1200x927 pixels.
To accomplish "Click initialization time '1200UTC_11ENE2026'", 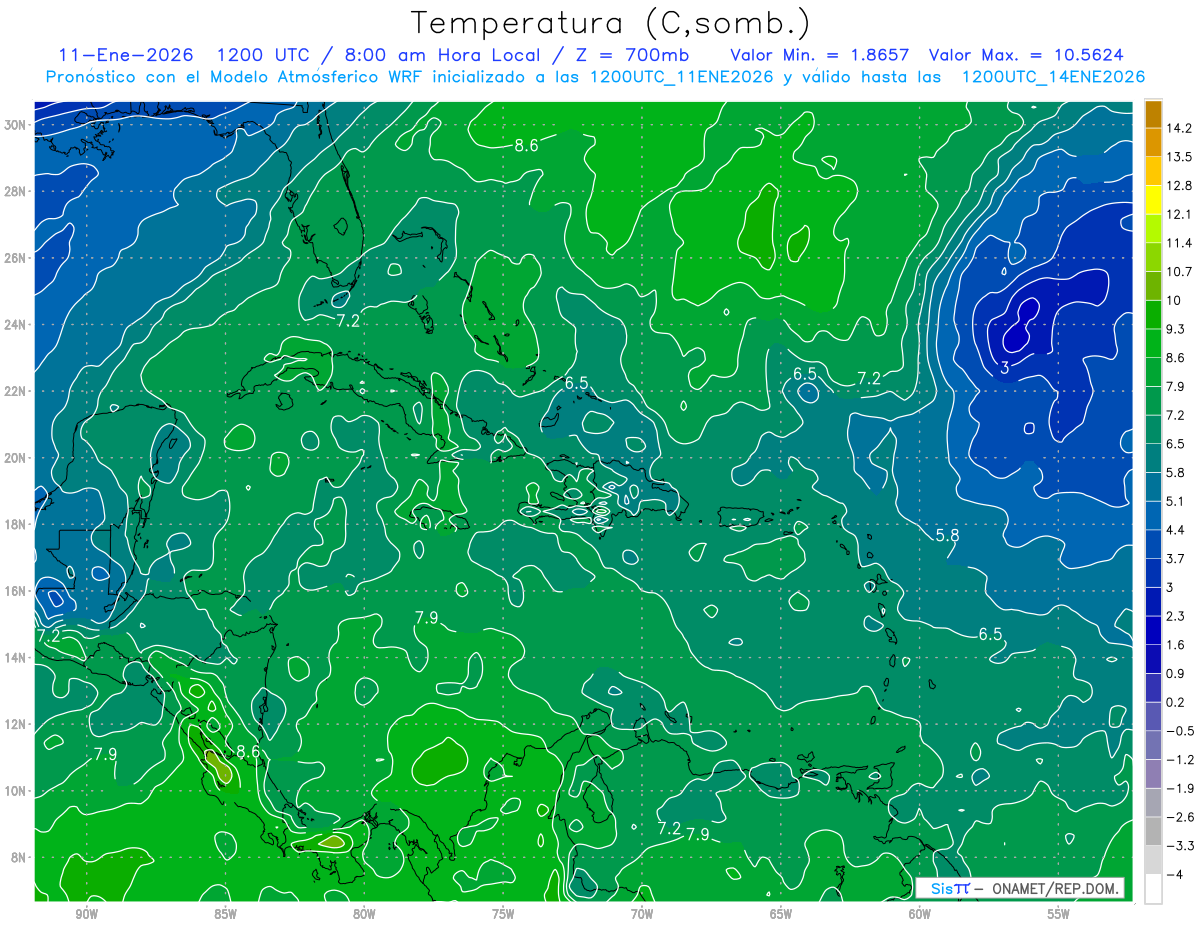I will (682, 77).
